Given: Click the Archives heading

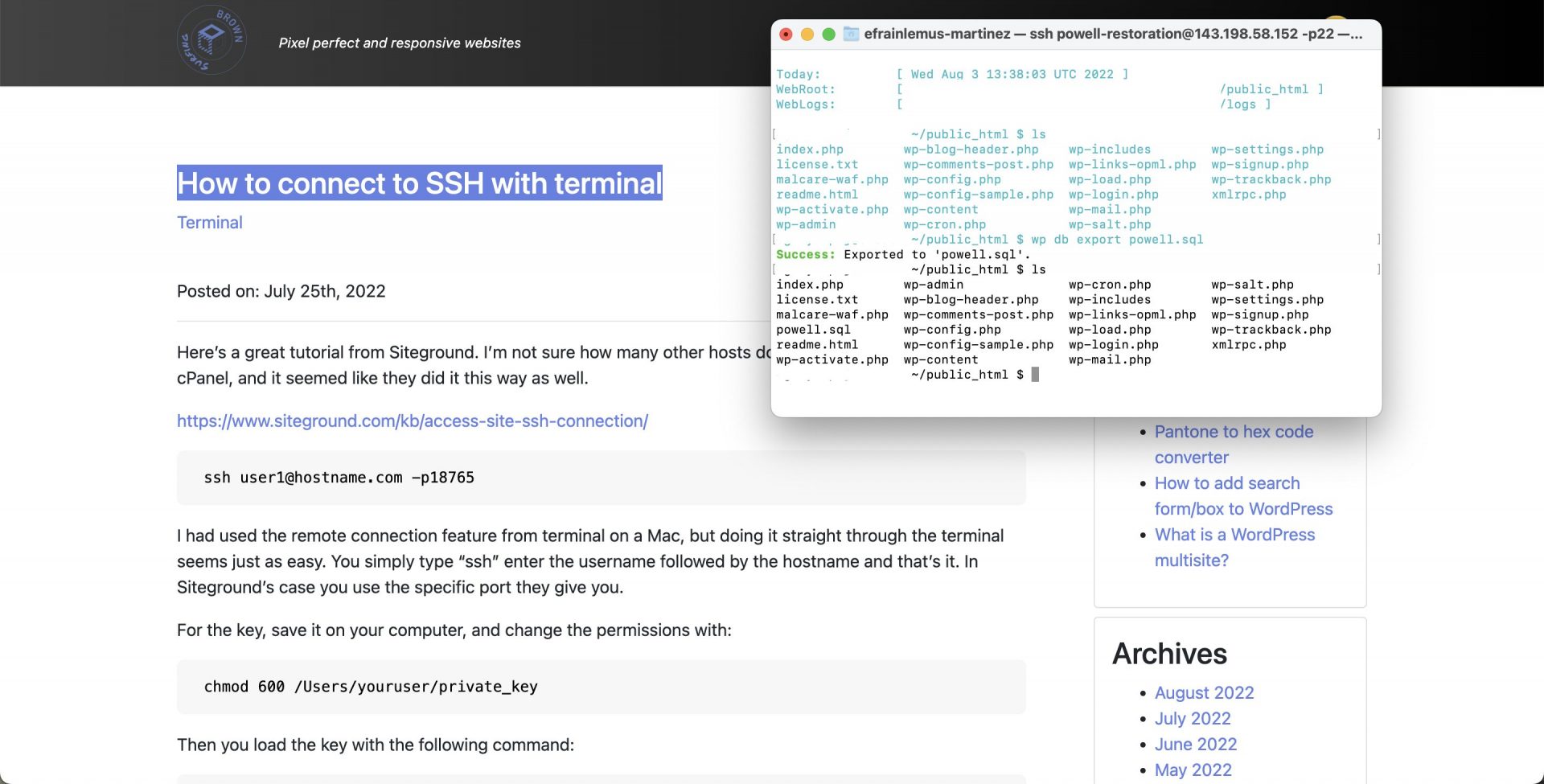Looking at the screenshot, I should click(x=1169, y=654).
